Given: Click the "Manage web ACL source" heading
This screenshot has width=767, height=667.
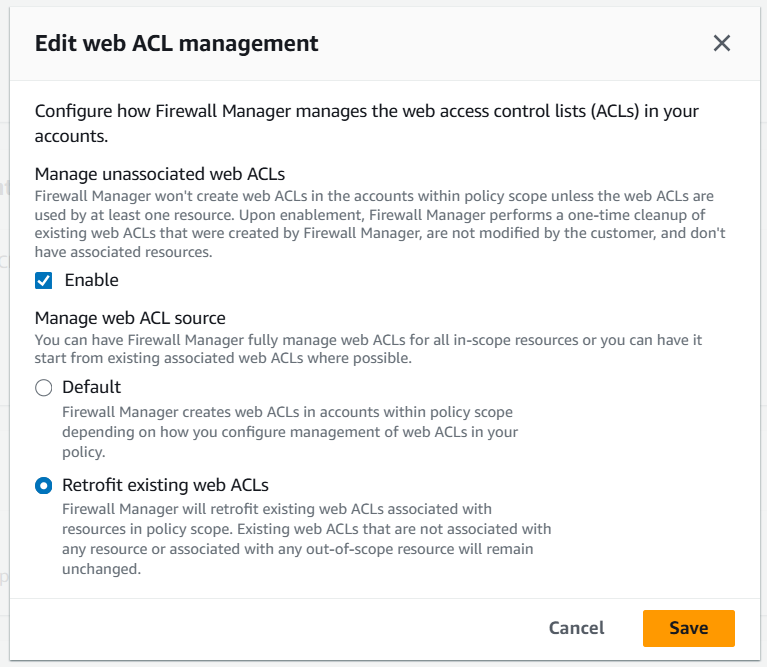Looking at the screenshot, I should [x=130, y=318].
